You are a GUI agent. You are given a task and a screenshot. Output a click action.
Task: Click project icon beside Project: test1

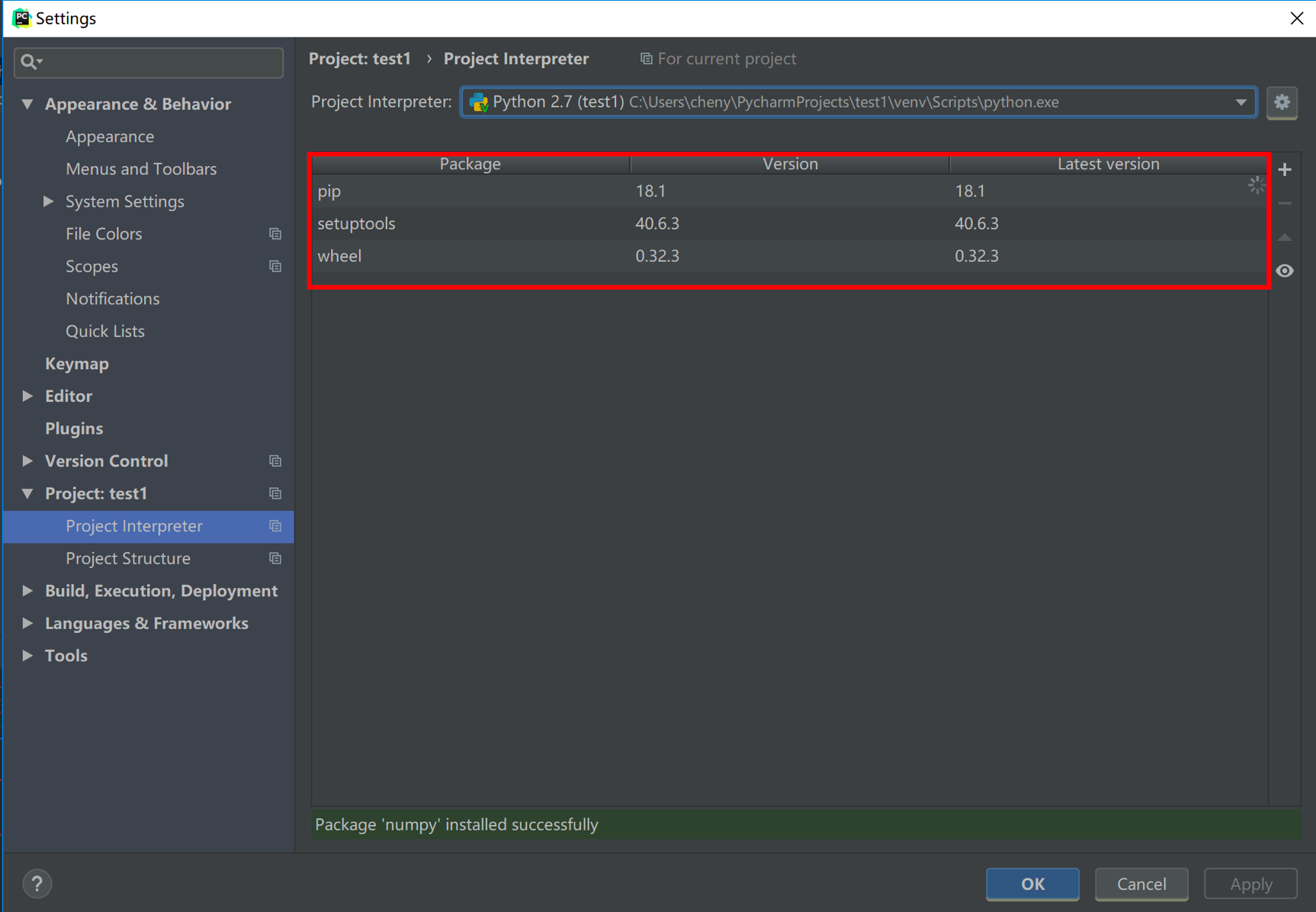coord(275,493)
